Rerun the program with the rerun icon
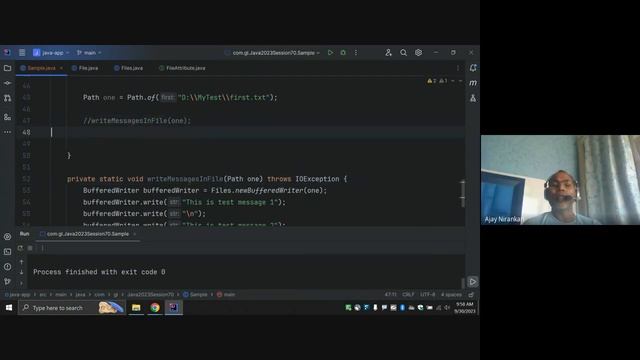Screen dimensions: 640x360 (x=20, y=248)
